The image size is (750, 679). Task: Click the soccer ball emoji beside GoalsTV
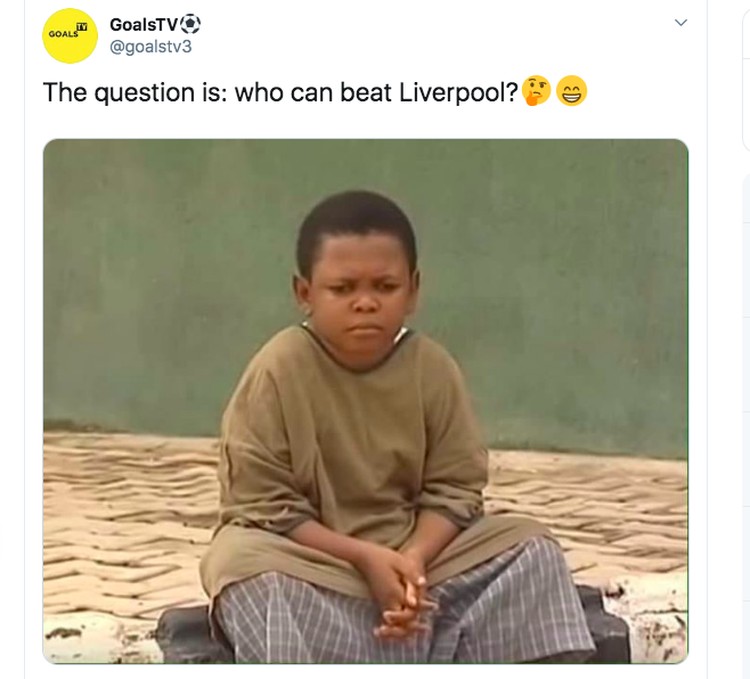pyautogui.click(x=191, y=24)
